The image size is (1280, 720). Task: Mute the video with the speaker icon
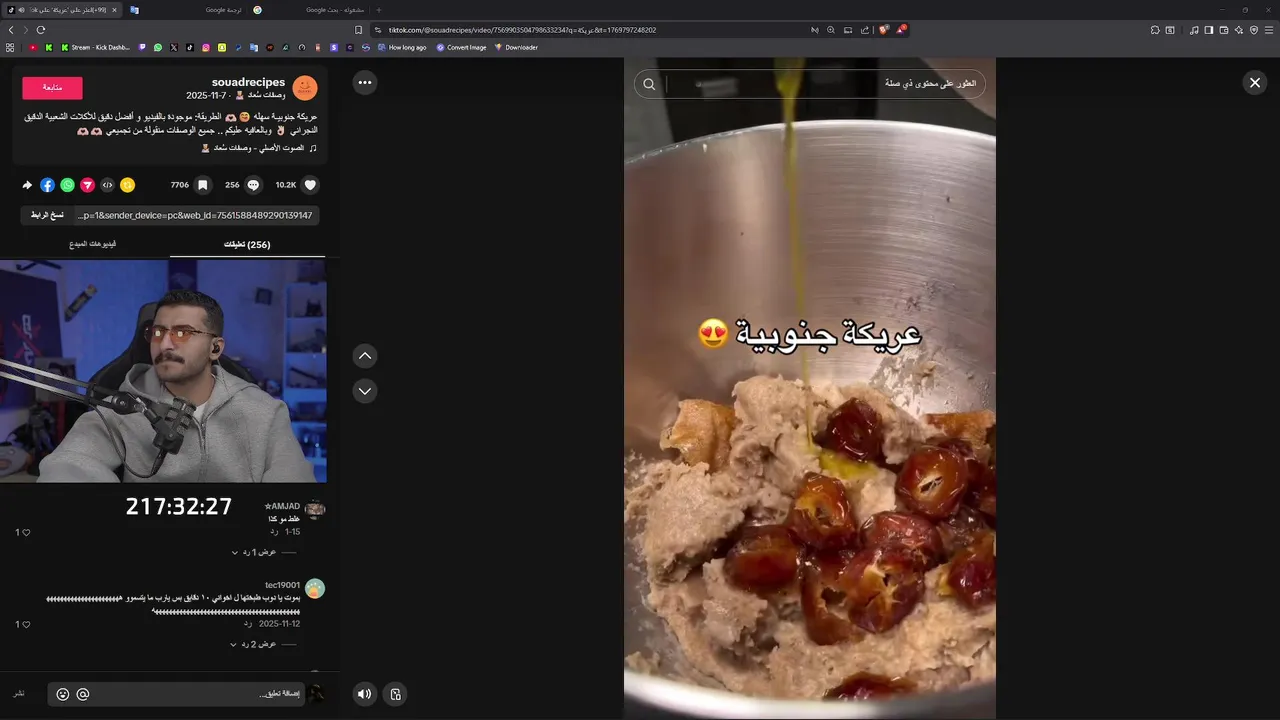[x=365, y=694]
